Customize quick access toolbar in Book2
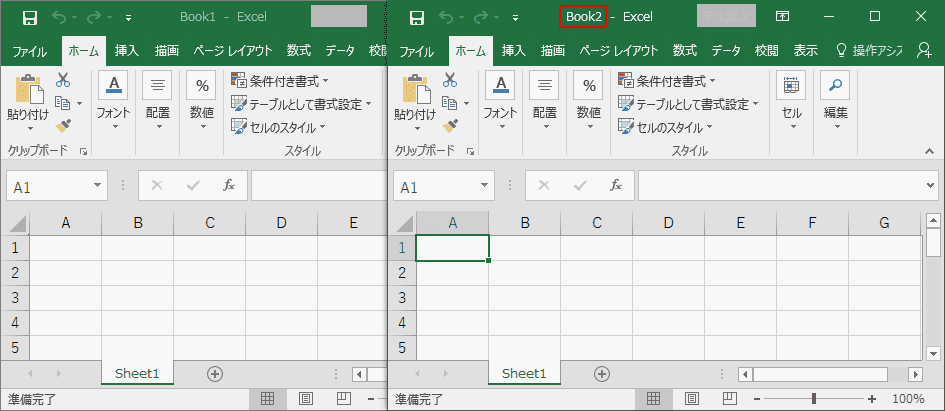The height and width of the screenshot is (411, 945). 515,18
